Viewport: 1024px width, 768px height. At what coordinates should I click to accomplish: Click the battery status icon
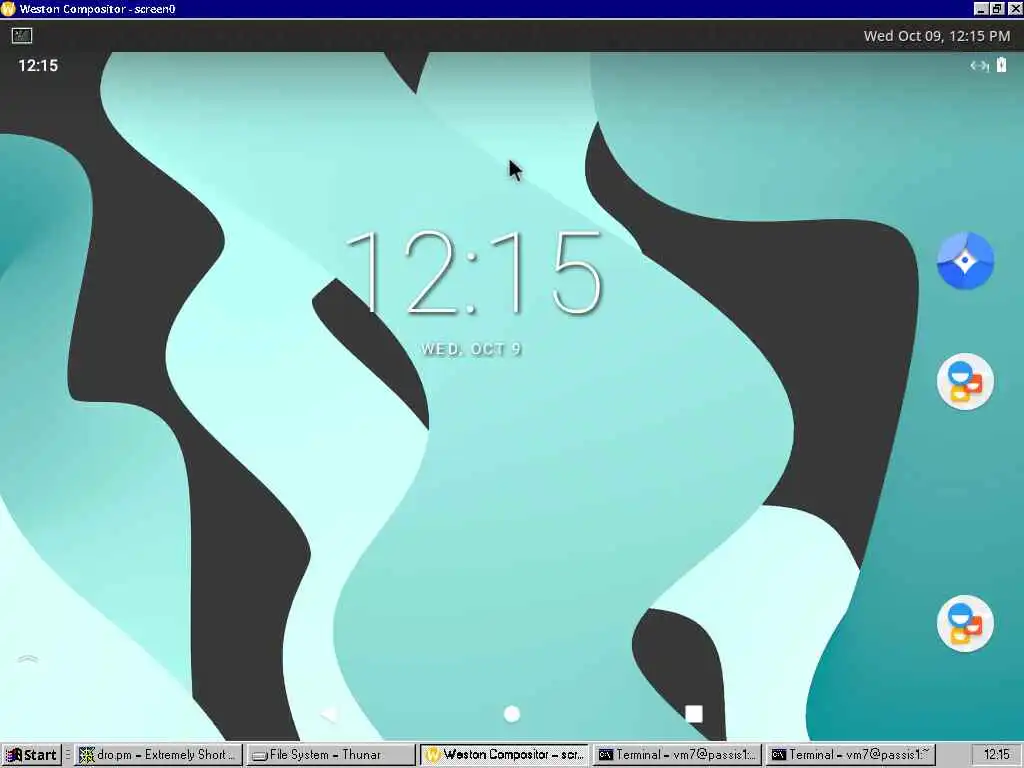click(1001, 65)
